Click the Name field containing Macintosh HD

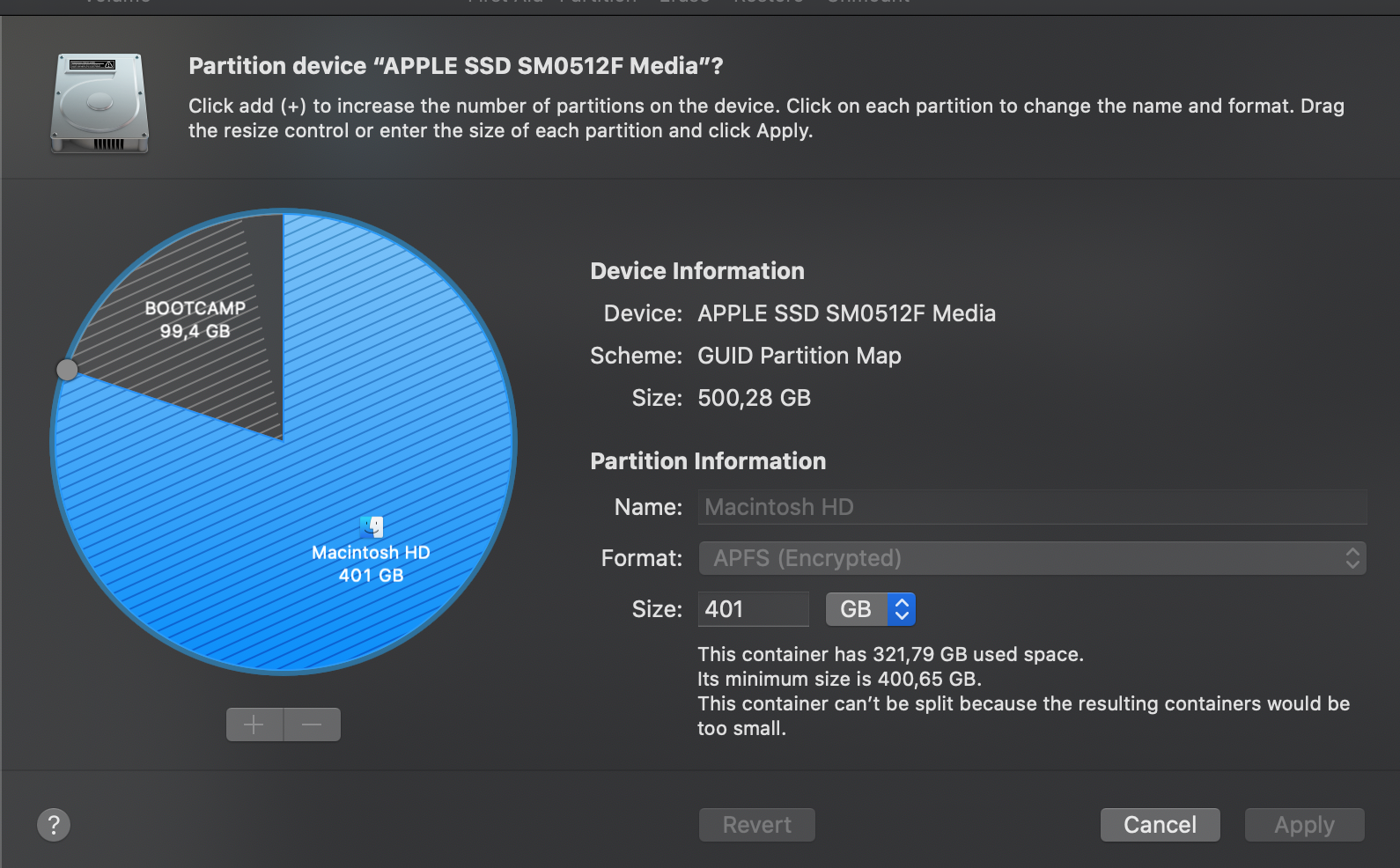click(x=1032, y=507)
